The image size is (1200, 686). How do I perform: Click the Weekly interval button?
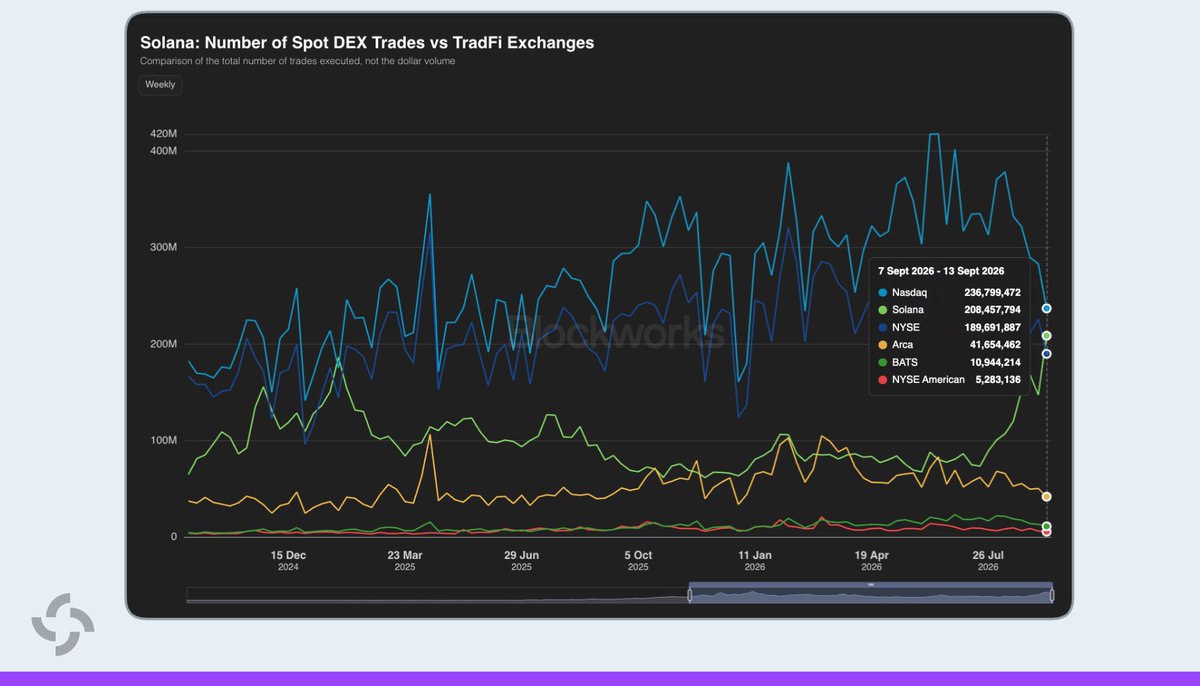160,85
